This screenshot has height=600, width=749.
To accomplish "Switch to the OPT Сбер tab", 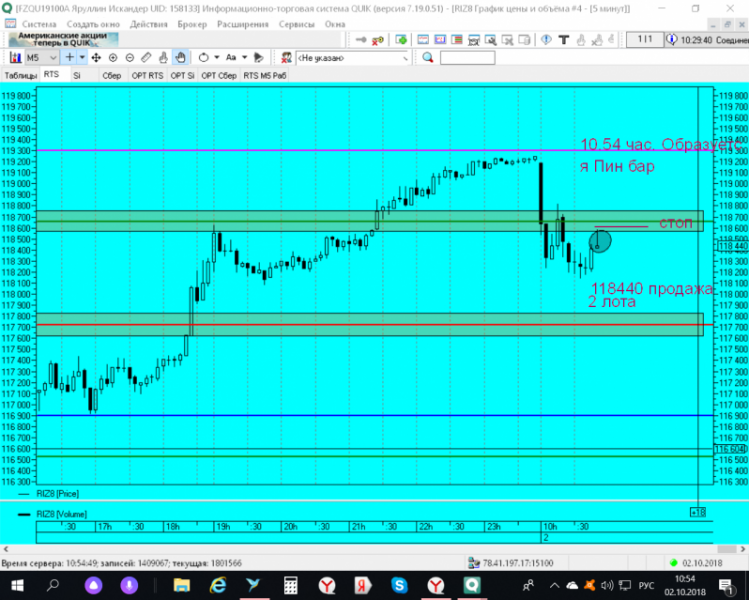I will (x=219, y=75).
